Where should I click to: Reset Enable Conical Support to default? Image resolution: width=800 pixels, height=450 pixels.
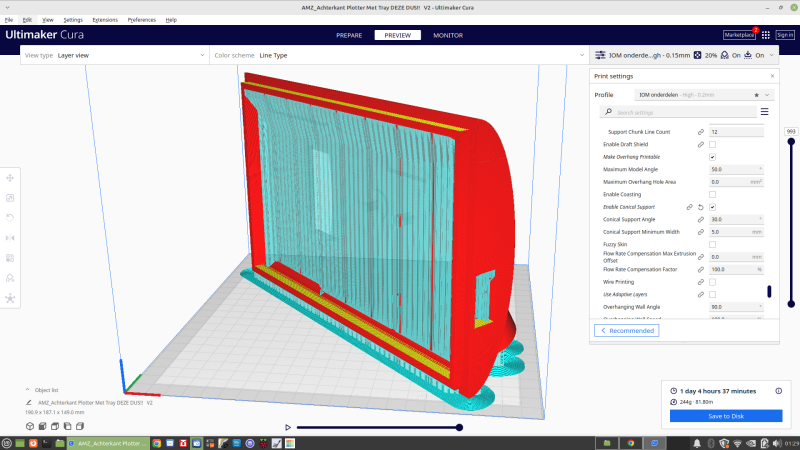[x=701, y=207]
